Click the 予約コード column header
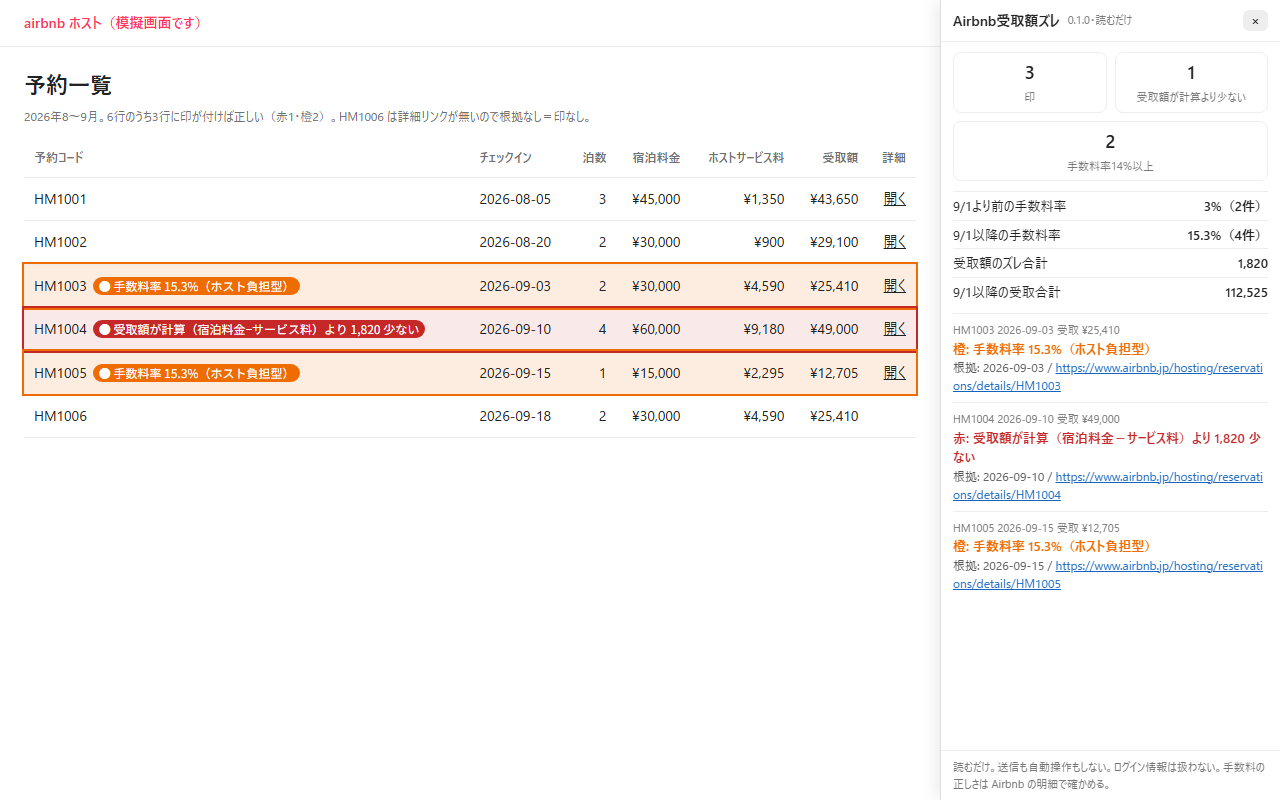This screenshot has height=800, width=1280. click(59, 158)
